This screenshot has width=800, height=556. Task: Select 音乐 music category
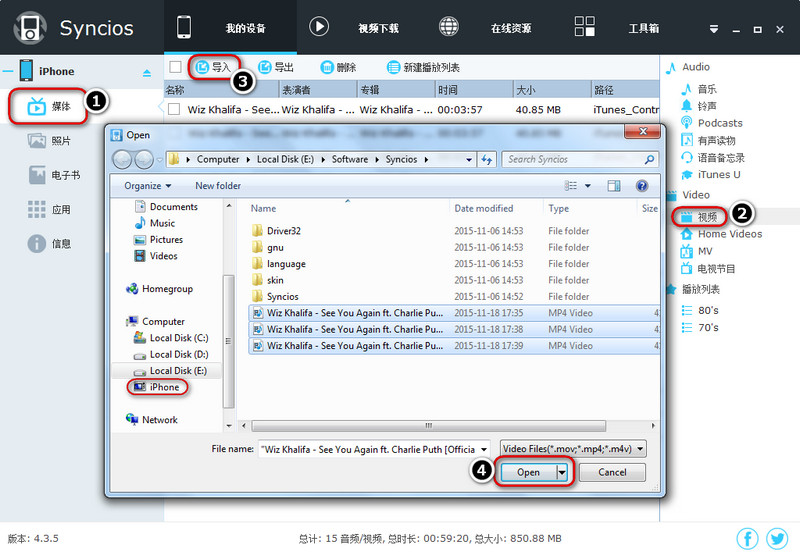pyautogui.click(x=699, y=89)
